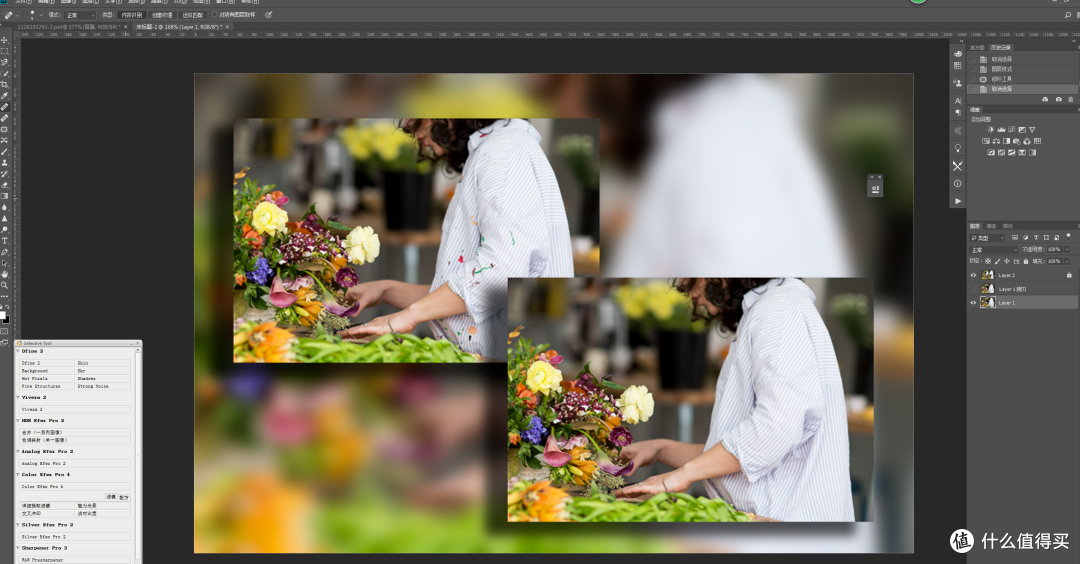Select the Lasso tool

4,62
